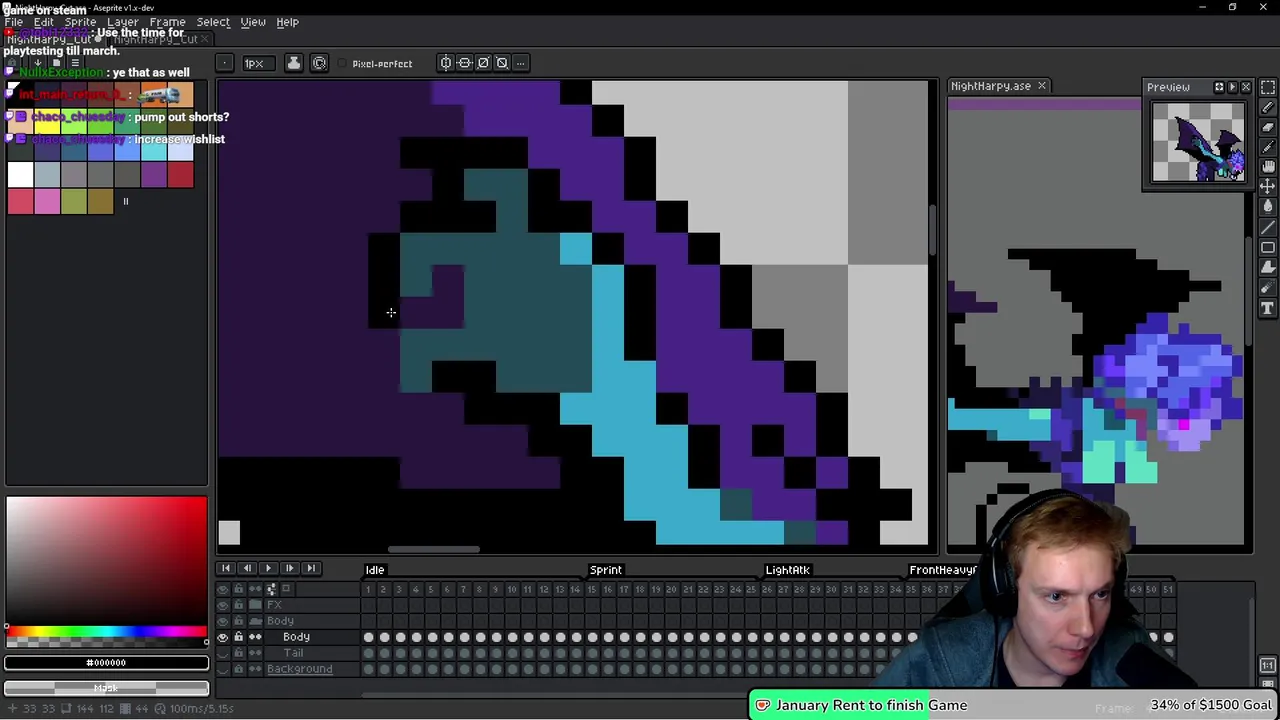Select the Pencil tool in toolbar
1280x720 pixels.
pos(1267,107)
